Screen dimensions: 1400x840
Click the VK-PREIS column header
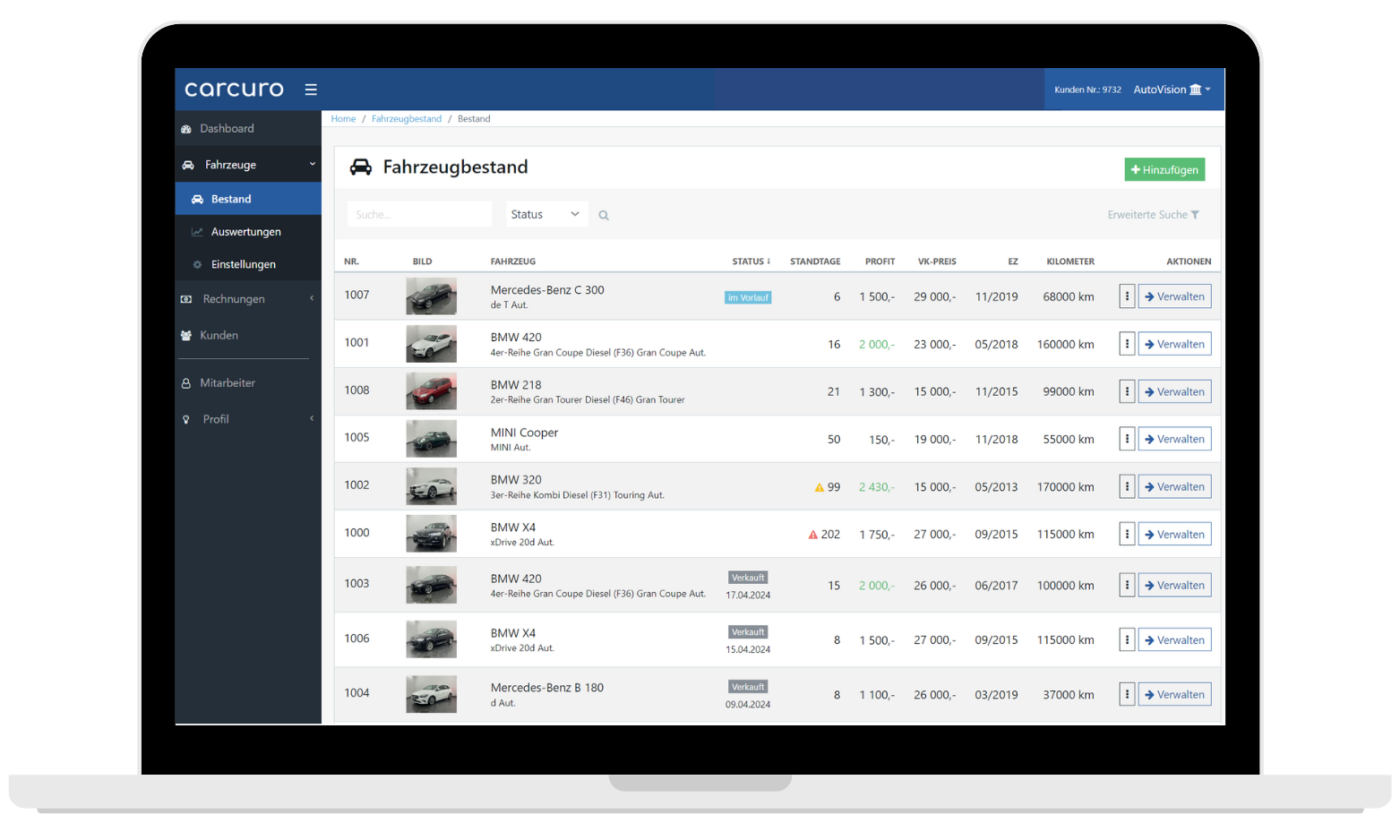click(x=937, y=261)
